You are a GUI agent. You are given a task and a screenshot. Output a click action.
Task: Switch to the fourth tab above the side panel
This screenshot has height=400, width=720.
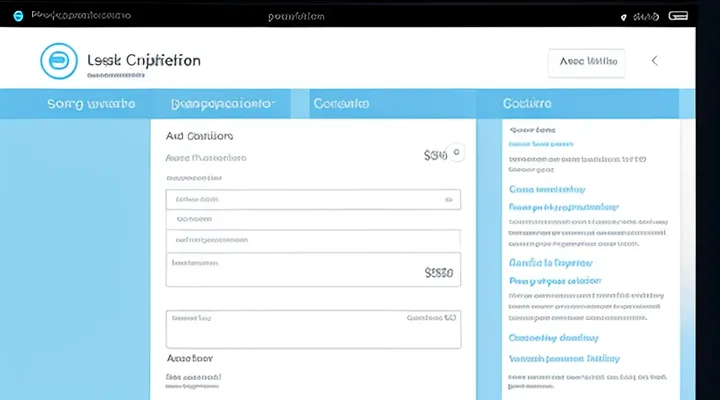[528, 103]
